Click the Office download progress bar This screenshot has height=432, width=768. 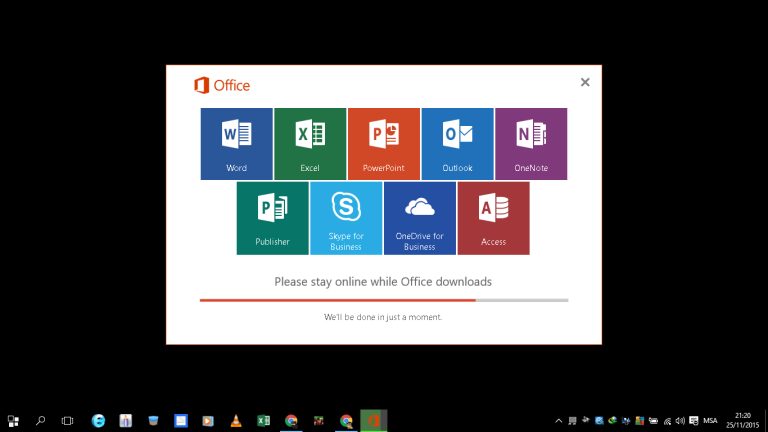coord(384,300)
